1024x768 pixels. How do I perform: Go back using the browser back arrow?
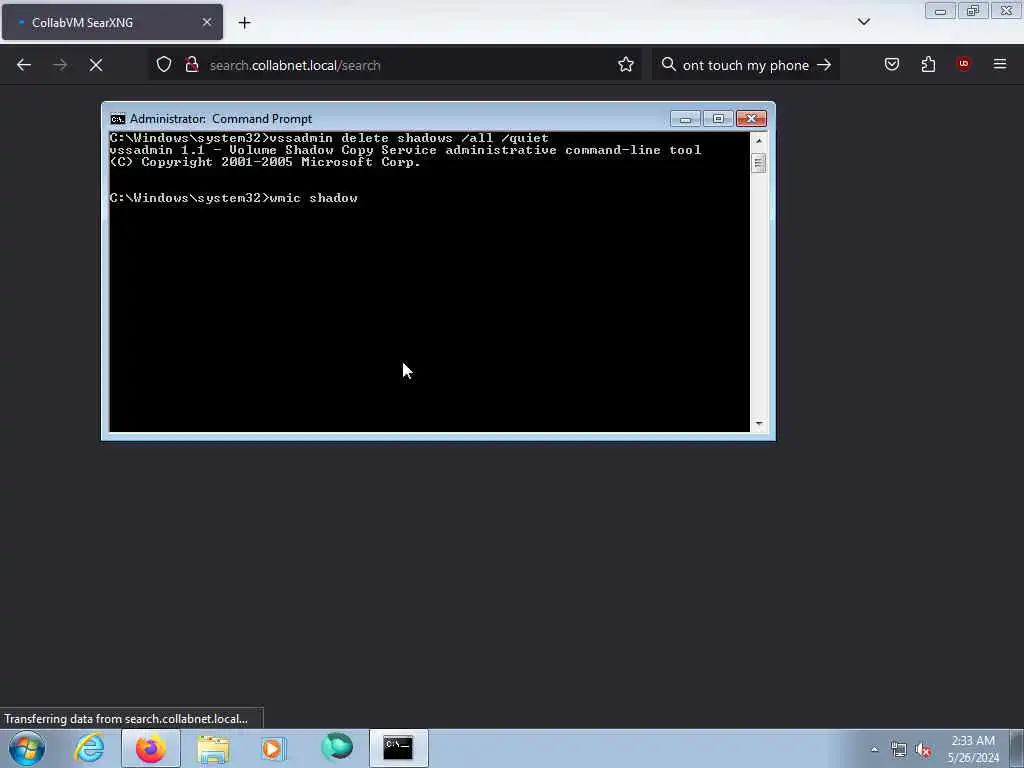[x=24, y=65]
